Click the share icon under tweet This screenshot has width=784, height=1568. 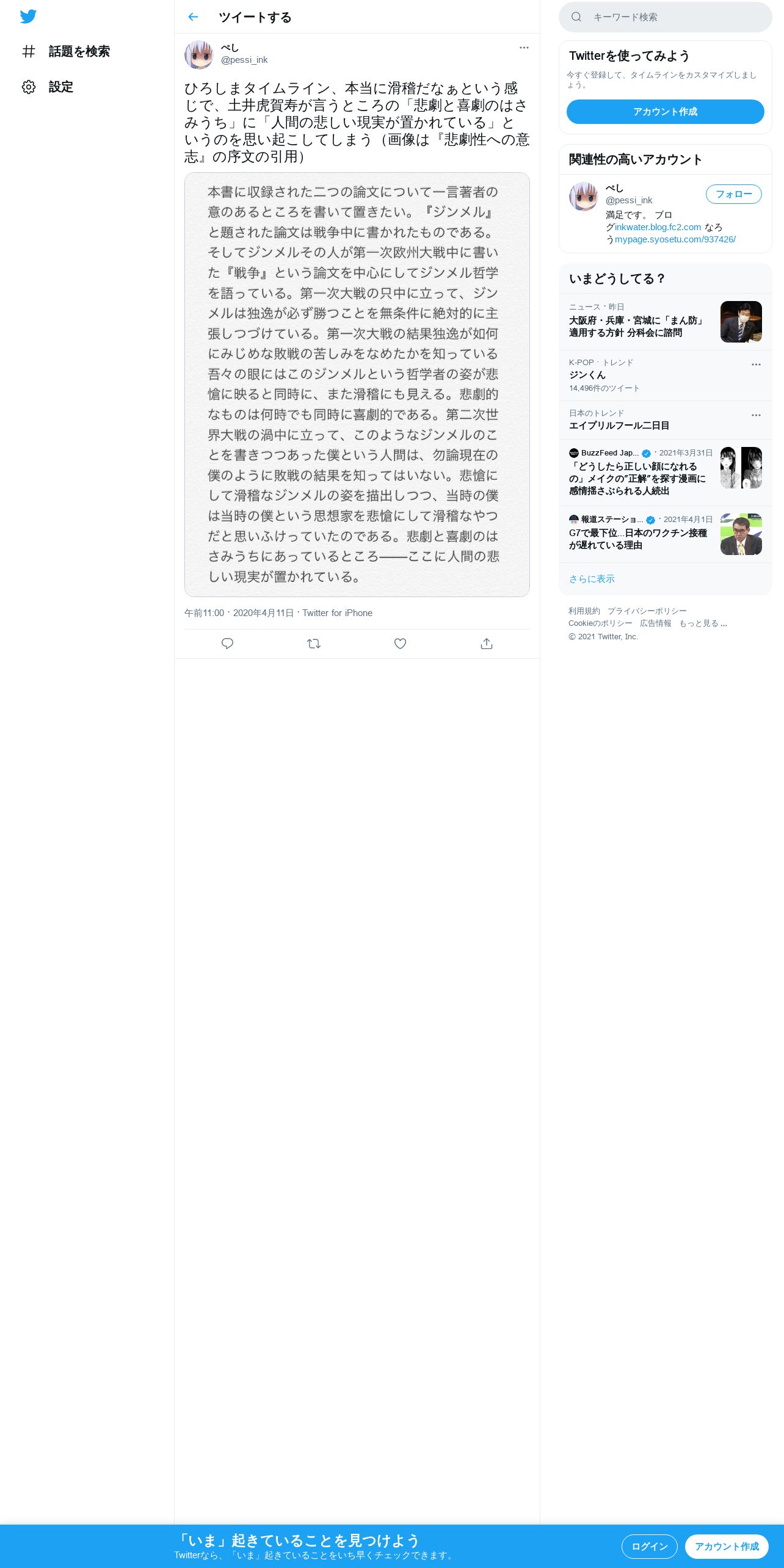tap(487, 644)
